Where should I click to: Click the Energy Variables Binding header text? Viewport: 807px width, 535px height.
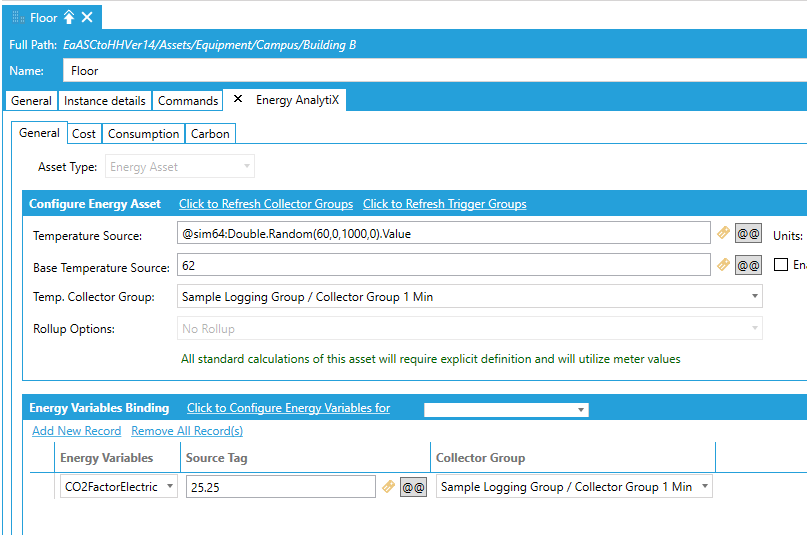(x=99, y=408)
